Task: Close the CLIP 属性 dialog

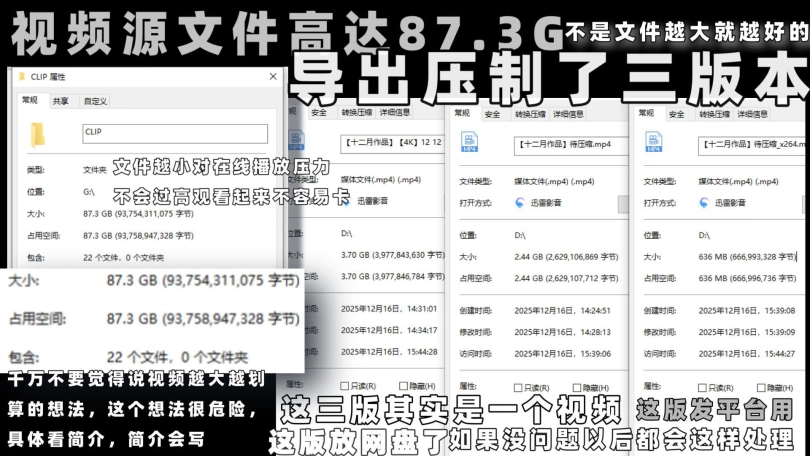Action: [272, 75]
